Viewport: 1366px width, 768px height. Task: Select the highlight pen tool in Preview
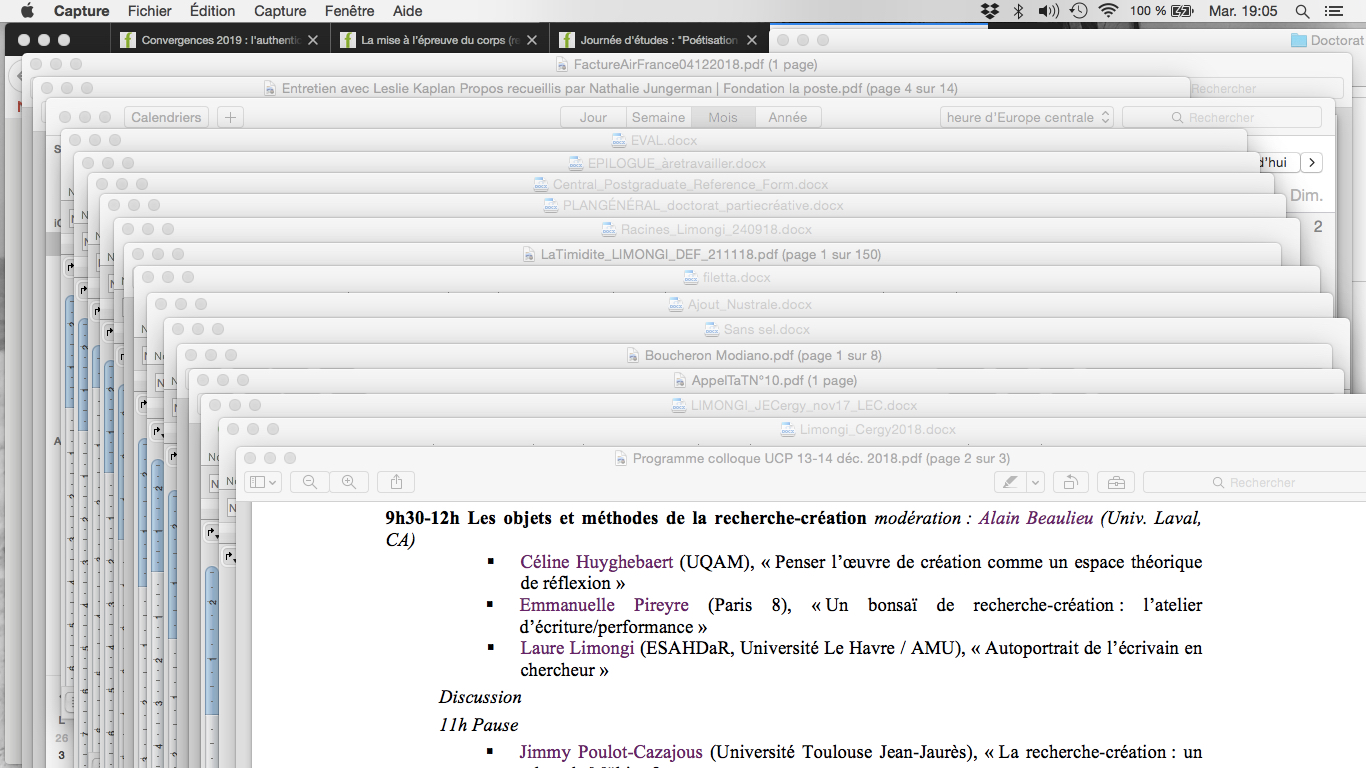click(x=1010, y=482)
